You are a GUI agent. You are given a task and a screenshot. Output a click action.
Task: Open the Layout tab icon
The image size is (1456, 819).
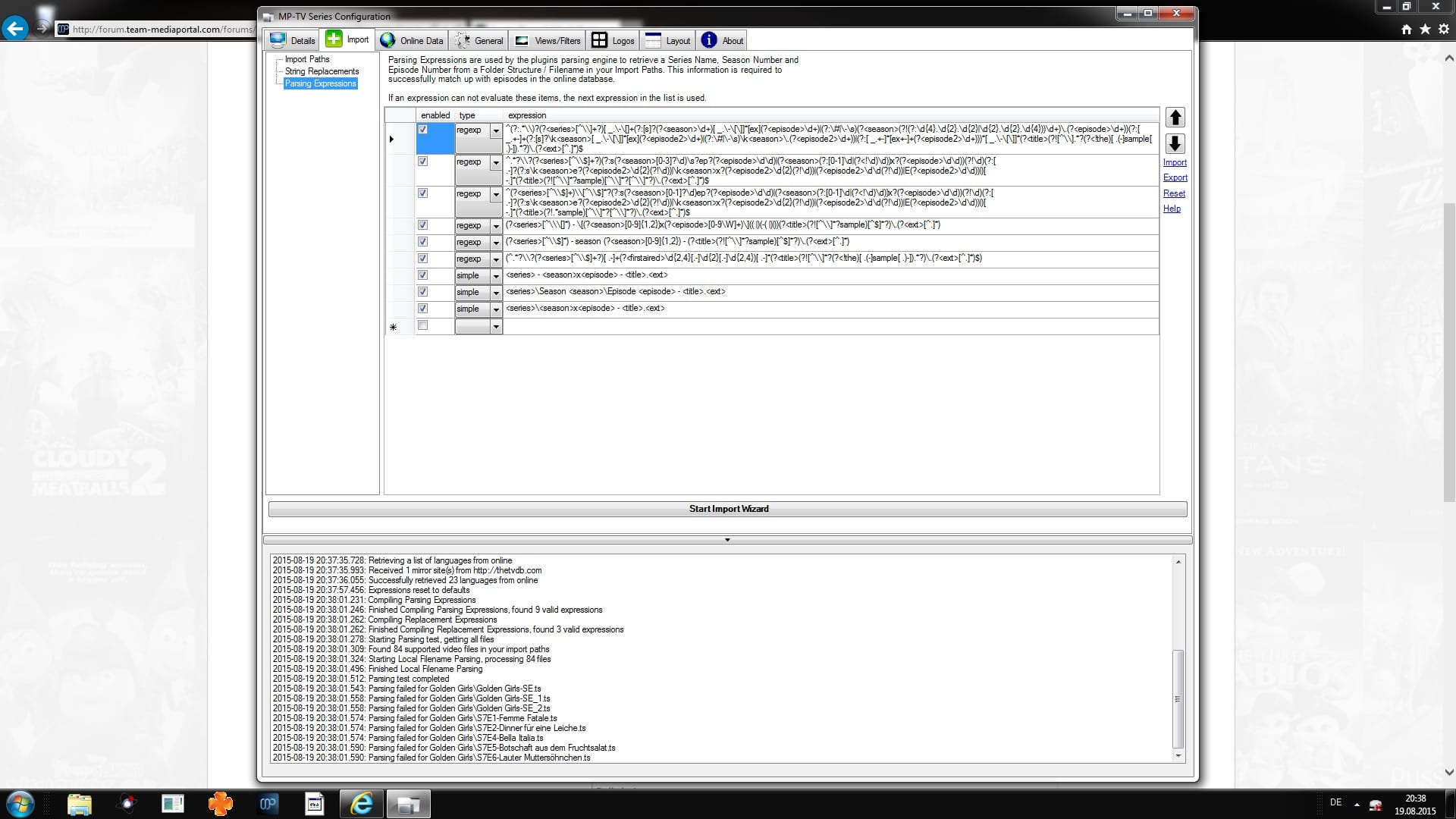[667, 40]
